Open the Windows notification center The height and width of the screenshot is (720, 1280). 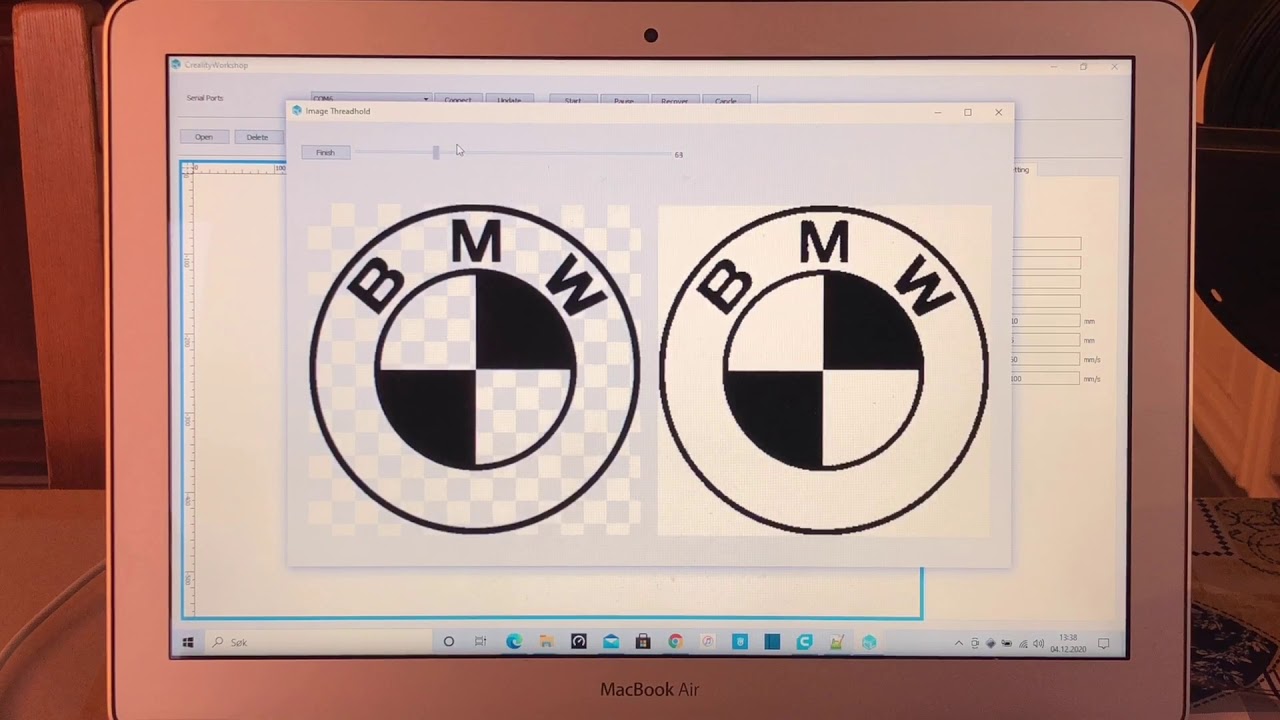click(1104, 643)
